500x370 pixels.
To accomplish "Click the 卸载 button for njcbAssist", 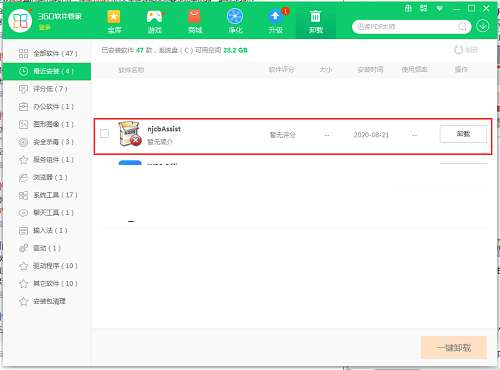I will click(x=463, y=134).
